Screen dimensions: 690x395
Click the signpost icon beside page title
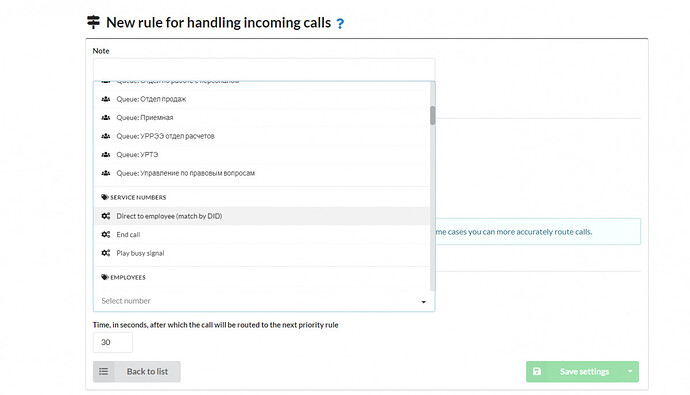click(x=93, y=22)
